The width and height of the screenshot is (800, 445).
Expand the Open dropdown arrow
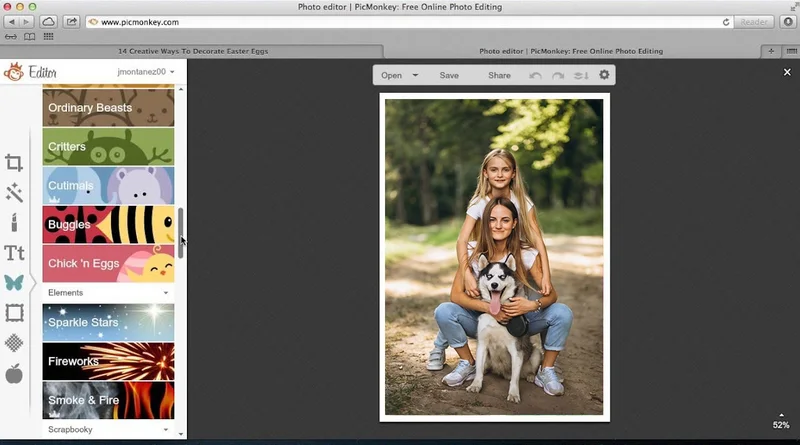pos(415,75)
